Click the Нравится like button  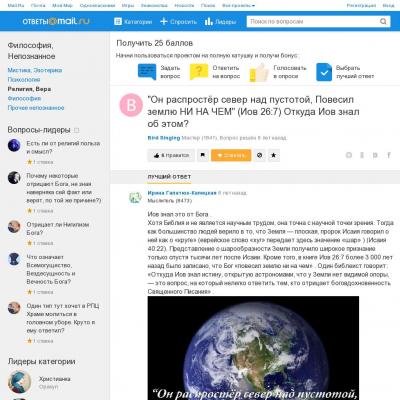(171, 155)
